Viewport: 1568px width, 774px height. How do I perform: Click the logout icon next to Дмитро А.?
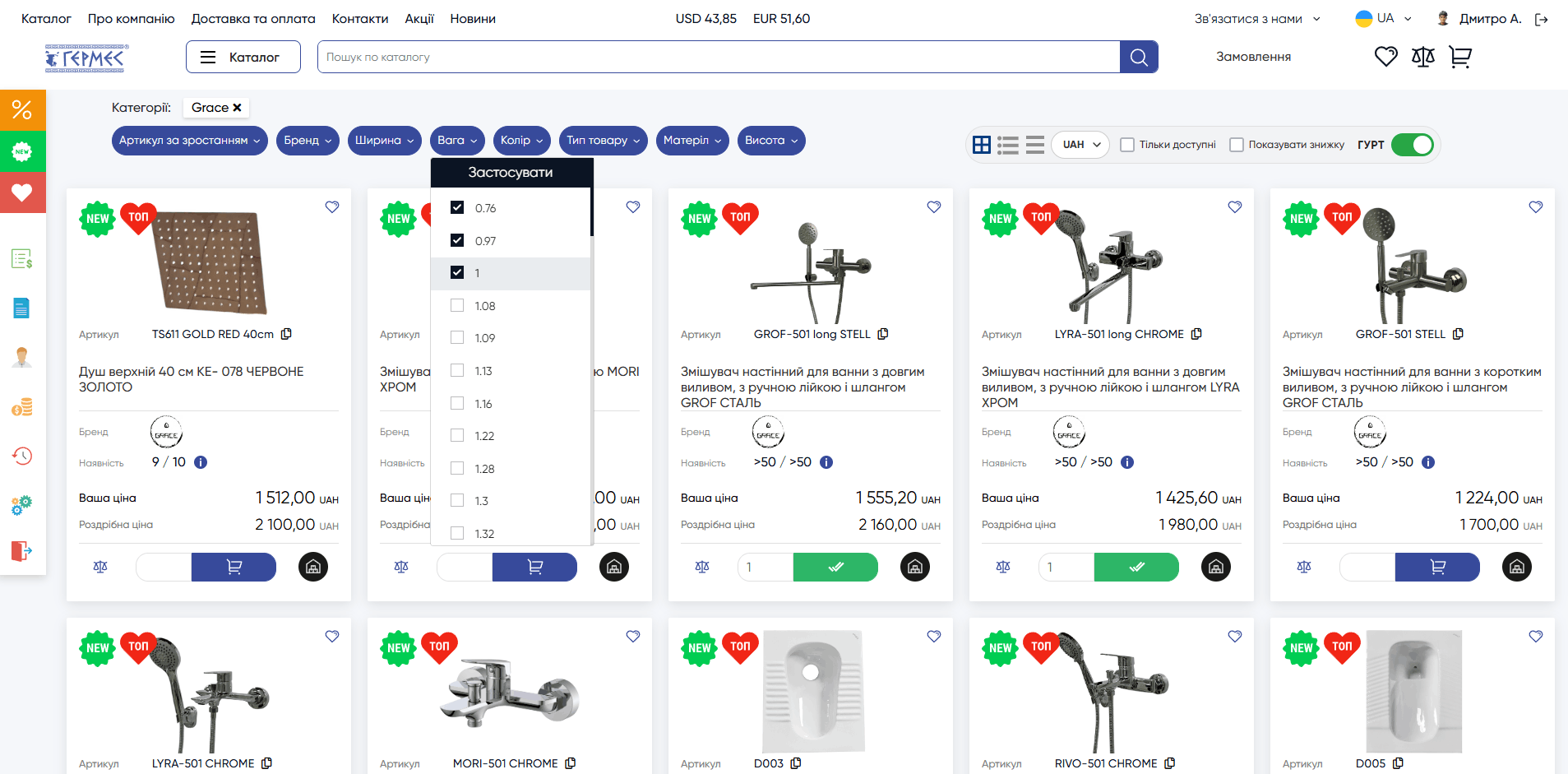coord(1542,19)
